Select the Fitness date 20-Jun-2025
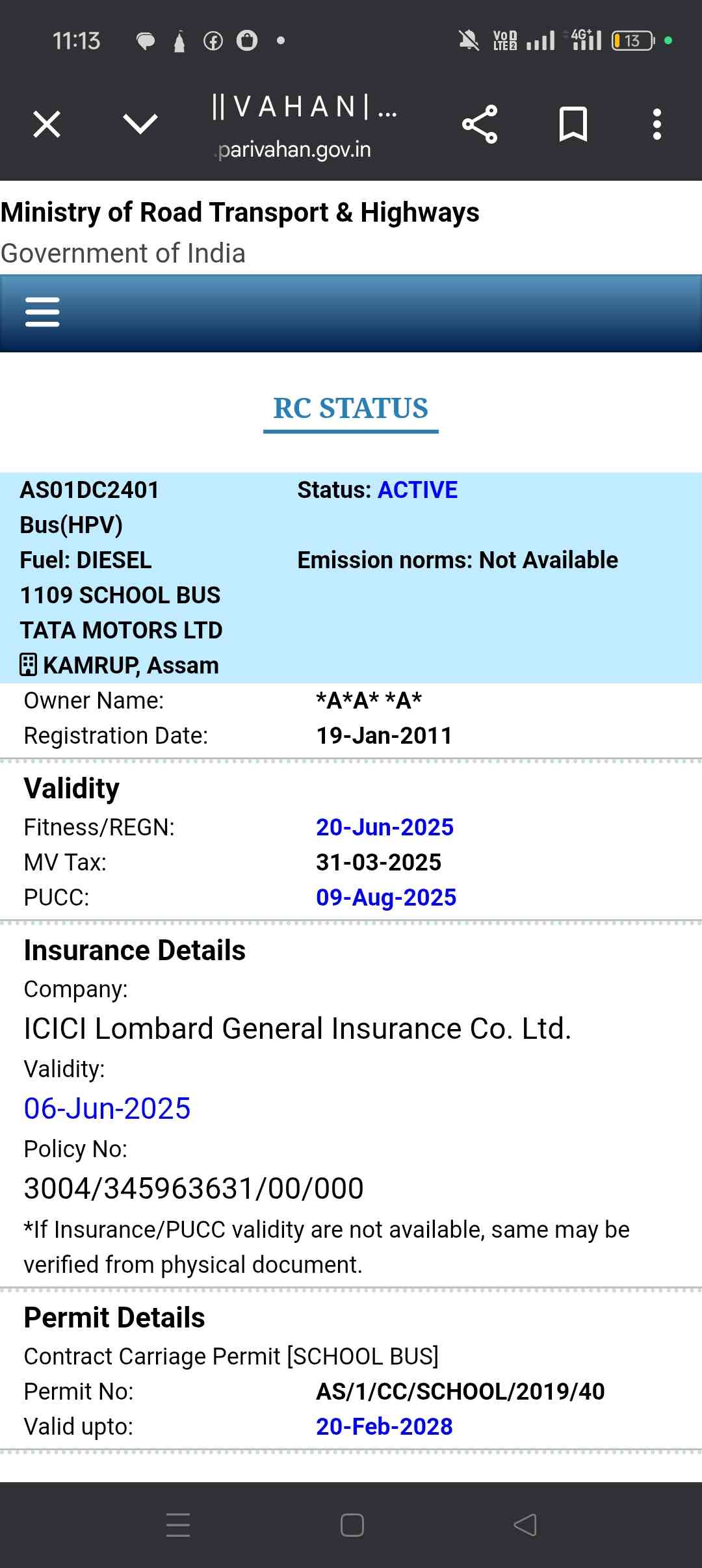702x1568 pixels. pos(385,827)
